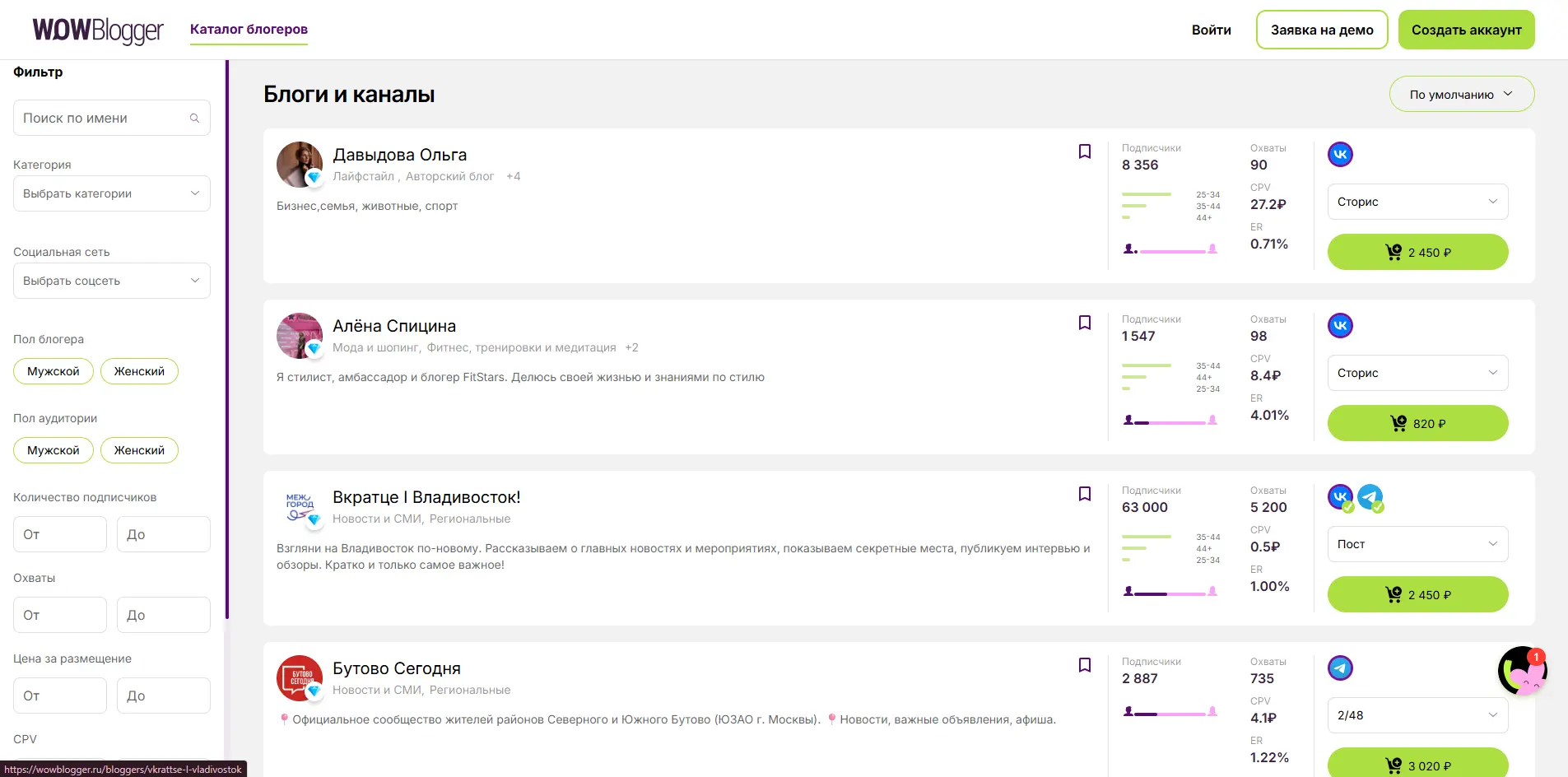Expand the Выбрать соцсеть dropdown
The height and width of the screenshot is (777, 1568).
tap(112, 281)
